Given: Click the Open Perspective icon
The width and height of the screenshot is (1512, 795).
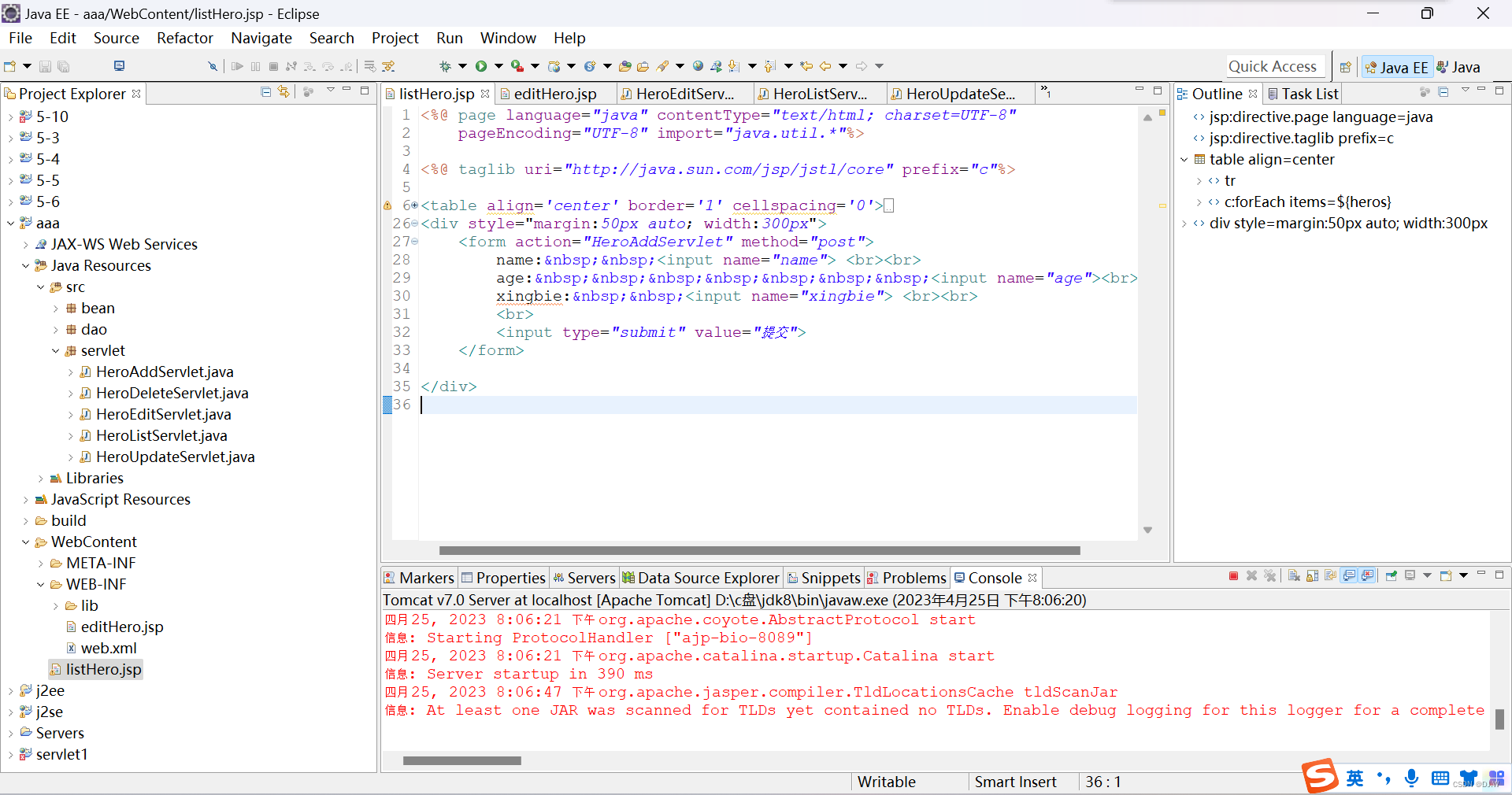Looking at the screenshot, I should coord(1346,68).
